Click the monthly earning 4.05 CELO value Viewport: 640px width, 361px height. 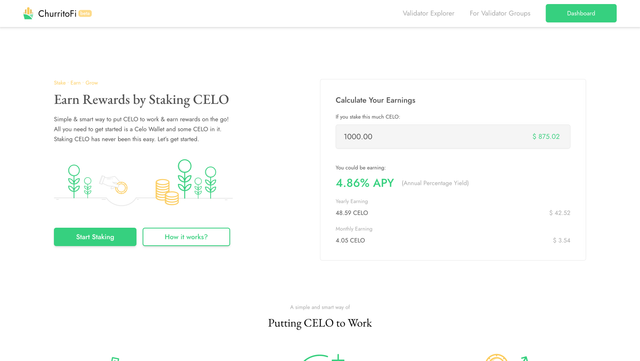[350, 241]
